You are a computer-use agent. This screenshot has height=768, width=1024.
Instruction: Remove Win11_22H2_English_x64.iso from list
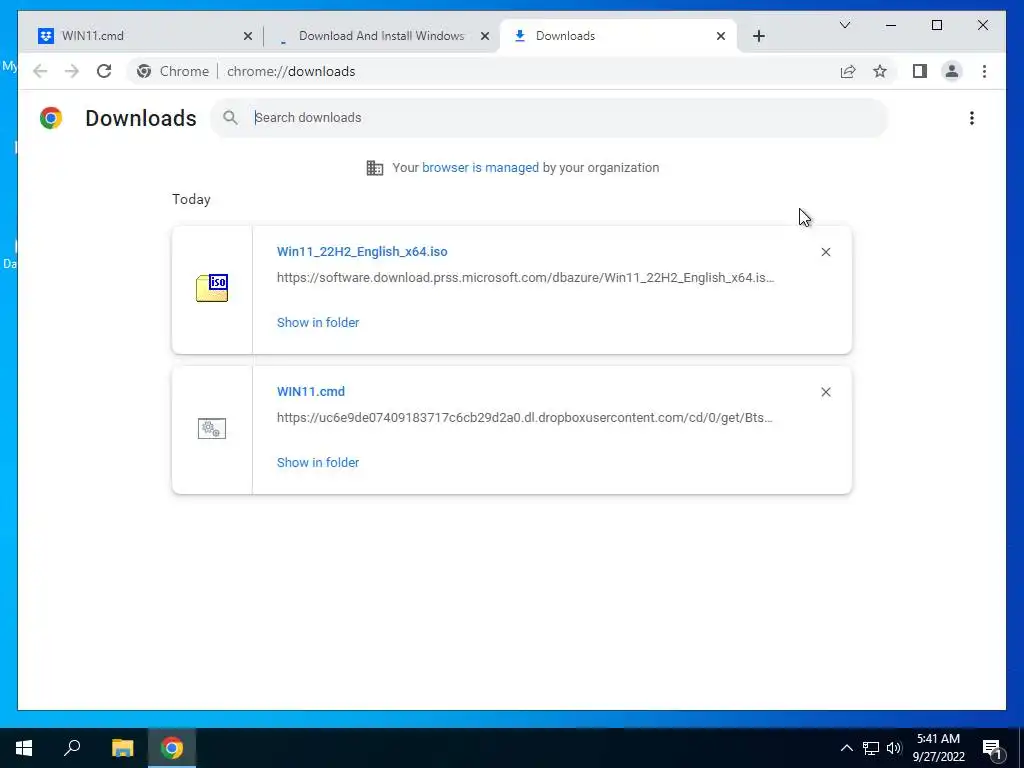pos(825,252)
